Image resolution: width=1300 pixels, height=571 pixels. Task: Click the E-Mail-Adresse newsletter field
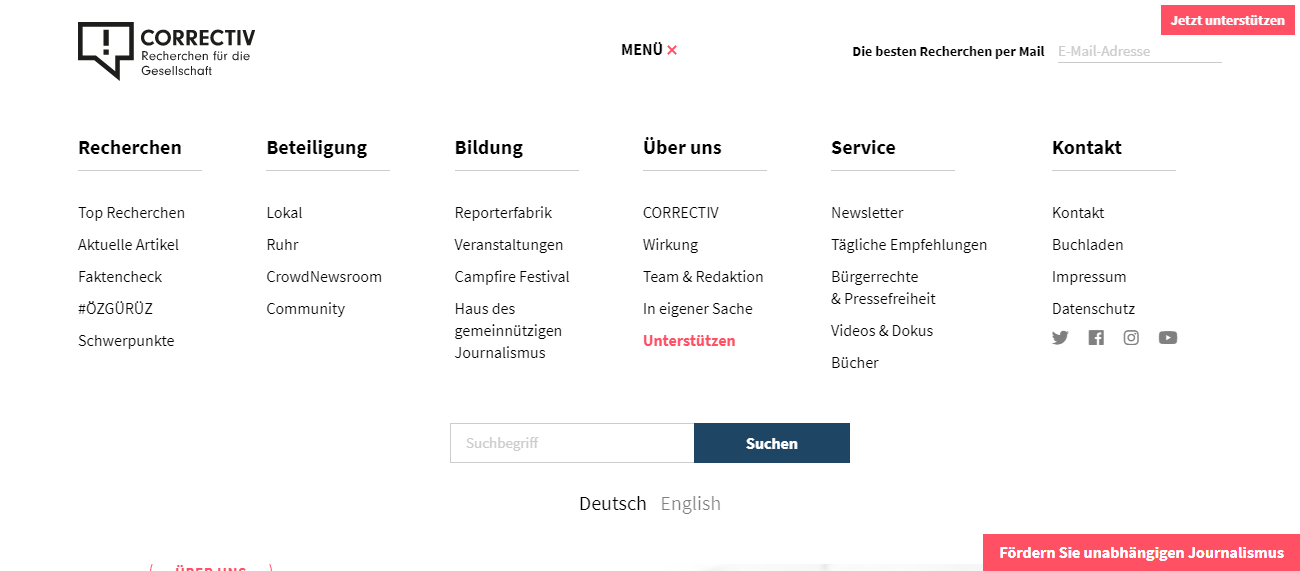click(x=1139, y=51)
